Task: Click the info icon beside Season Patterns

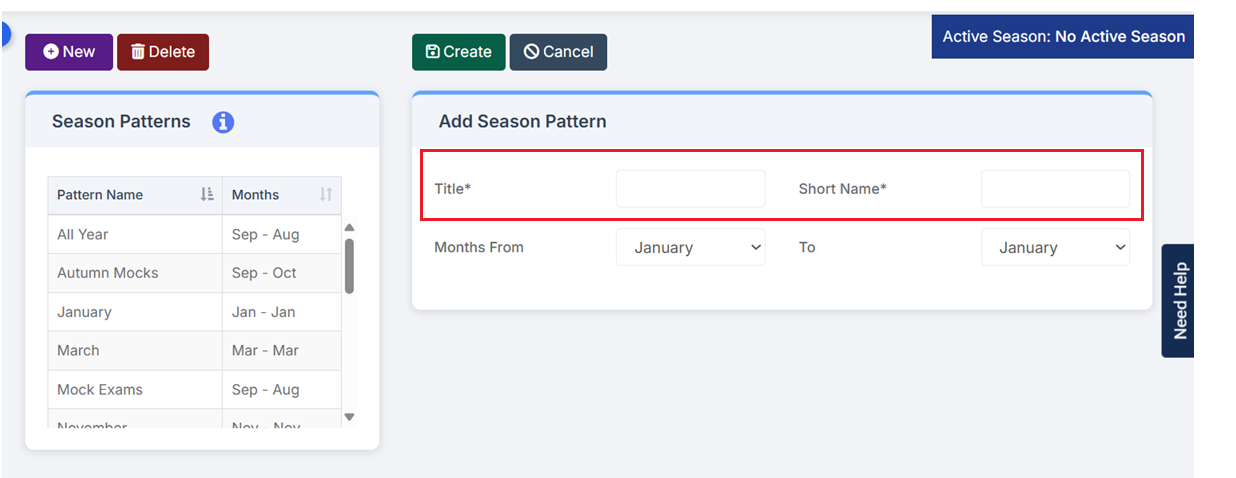Action: coord(223,122)
